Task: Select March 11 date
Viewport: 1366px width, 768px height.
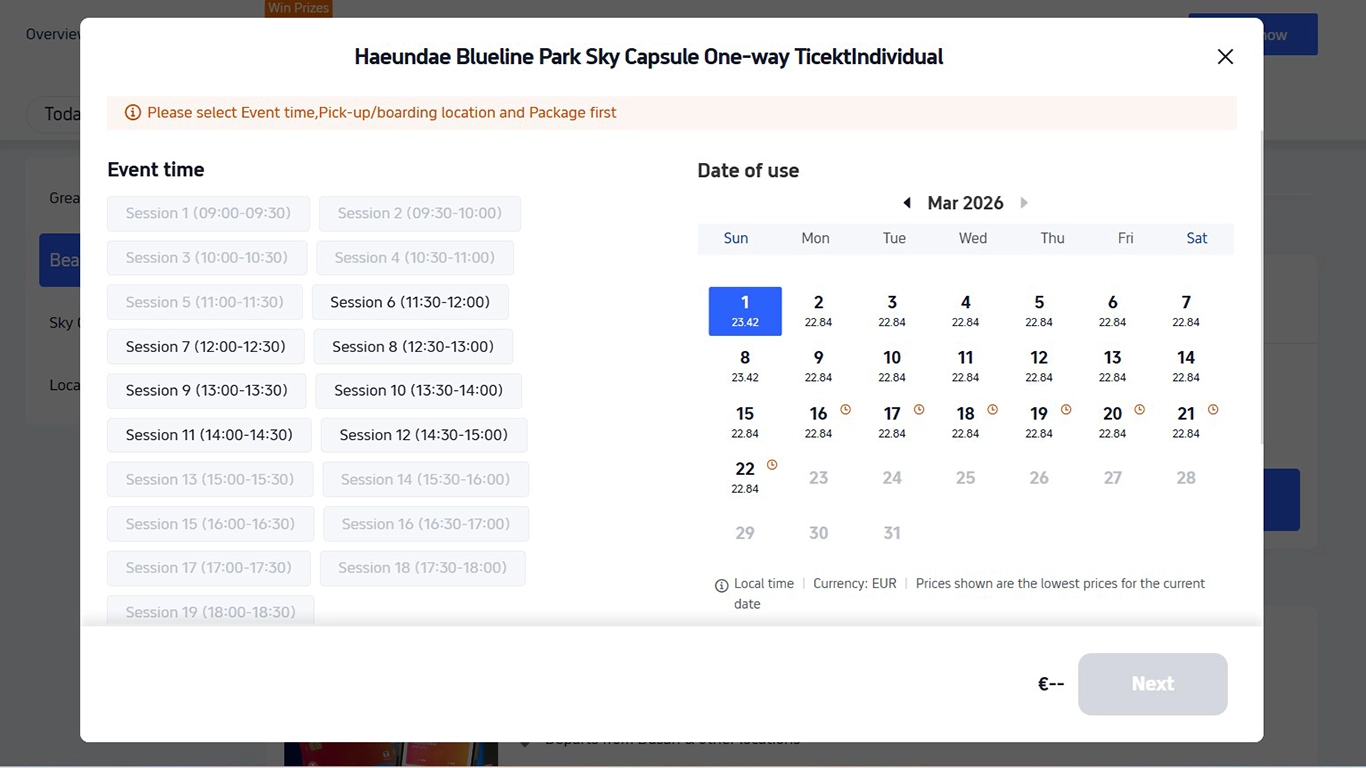Action: (966, 366)
